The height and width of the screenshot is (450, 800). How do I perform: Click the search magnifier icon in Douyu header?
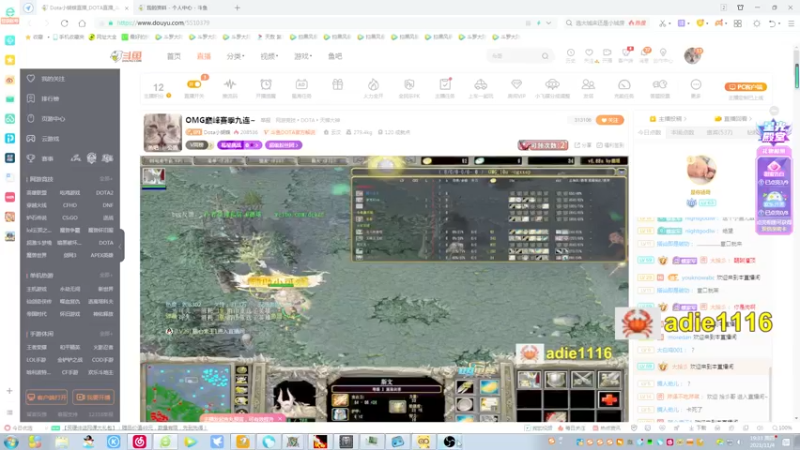[x=545, y=56]
